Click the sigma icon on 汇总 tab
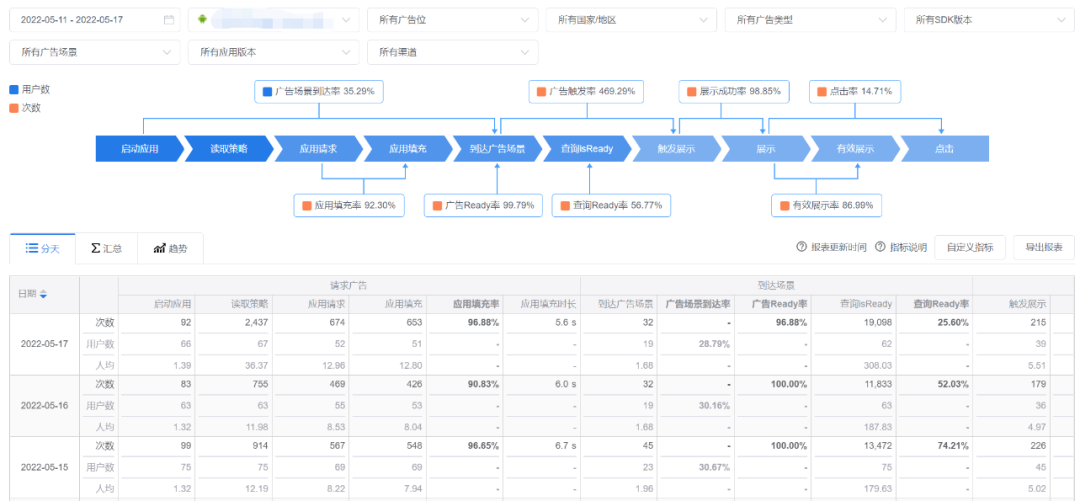 pos(95,248)
